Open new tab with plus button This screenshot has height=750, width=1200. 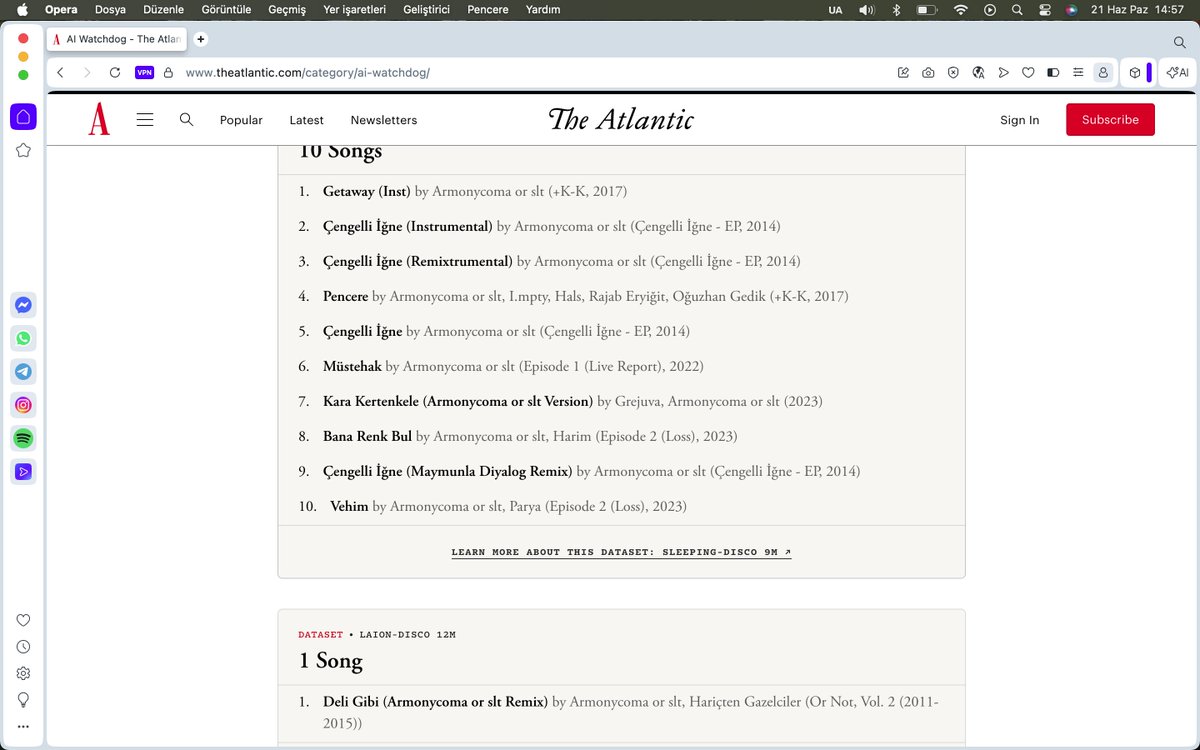(201, 39)
